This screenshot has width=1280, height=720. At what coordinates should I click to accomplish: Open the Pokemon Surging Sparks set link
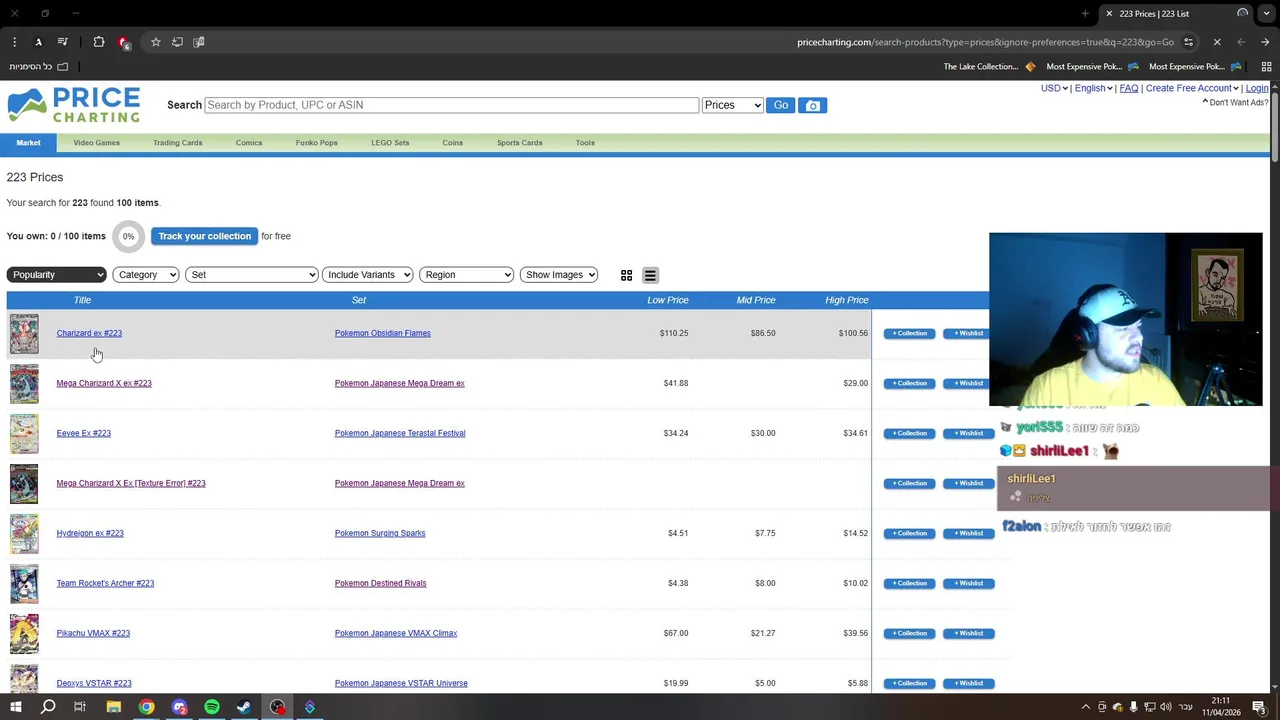pos(380,533)
